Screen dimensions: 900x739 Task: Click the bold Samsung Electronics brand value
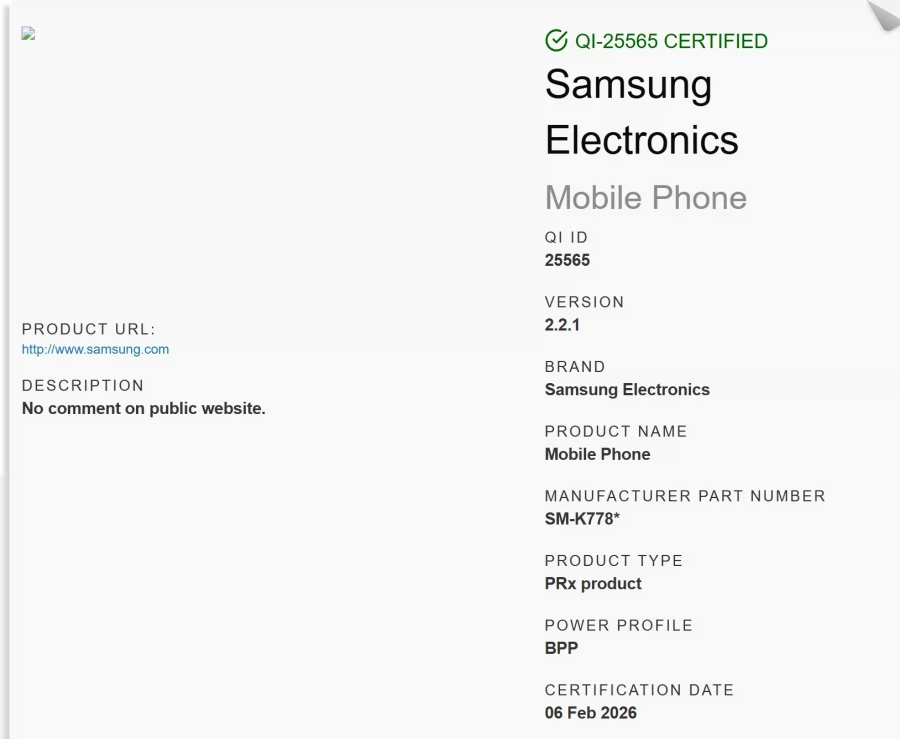(x=627, y=389)
